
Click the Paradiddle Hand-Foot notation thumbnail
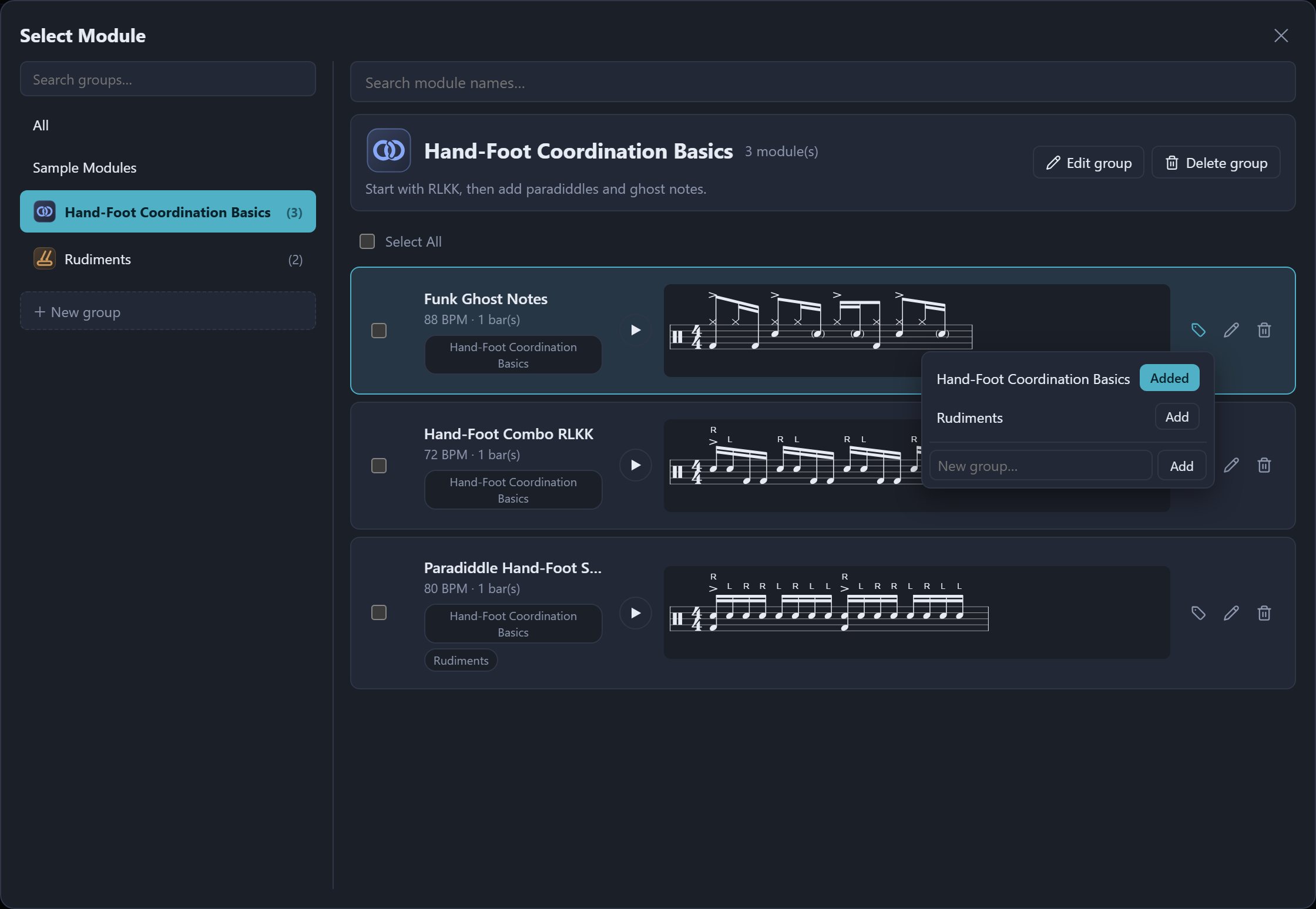(x=916, y=612)
